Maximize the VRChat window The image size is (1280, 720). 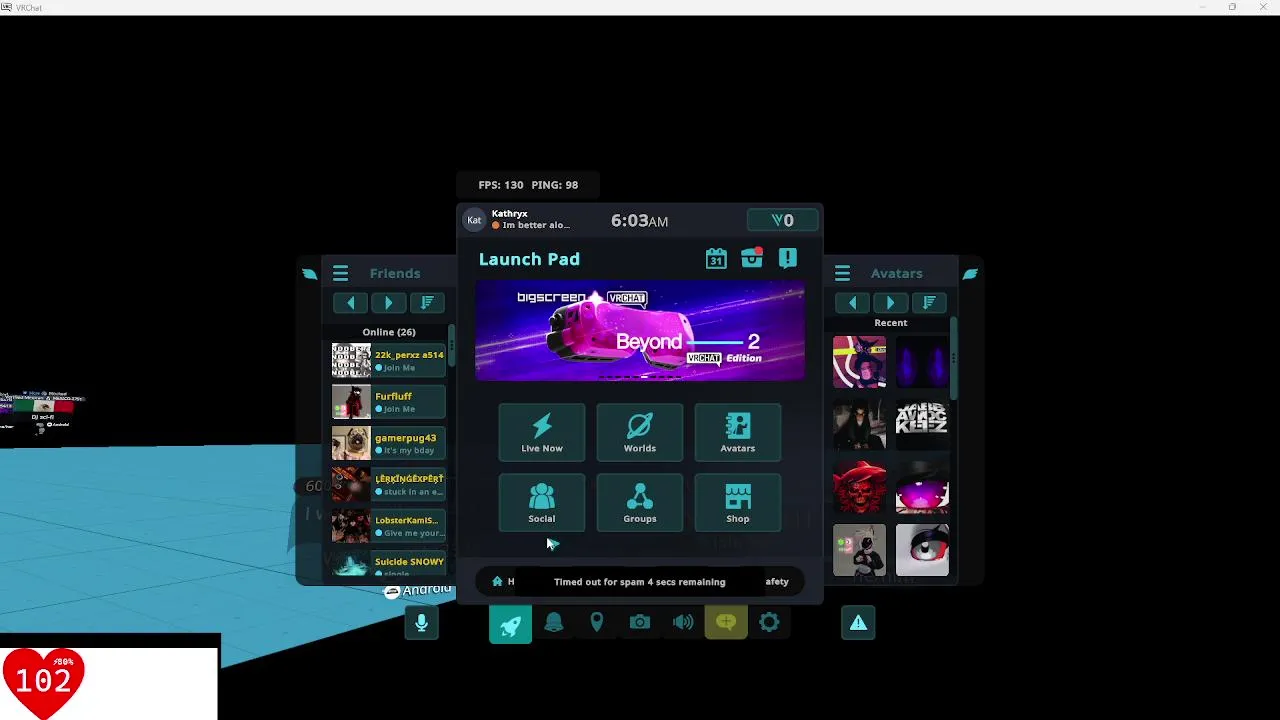pyautogui.click(x=1232, y=7)
